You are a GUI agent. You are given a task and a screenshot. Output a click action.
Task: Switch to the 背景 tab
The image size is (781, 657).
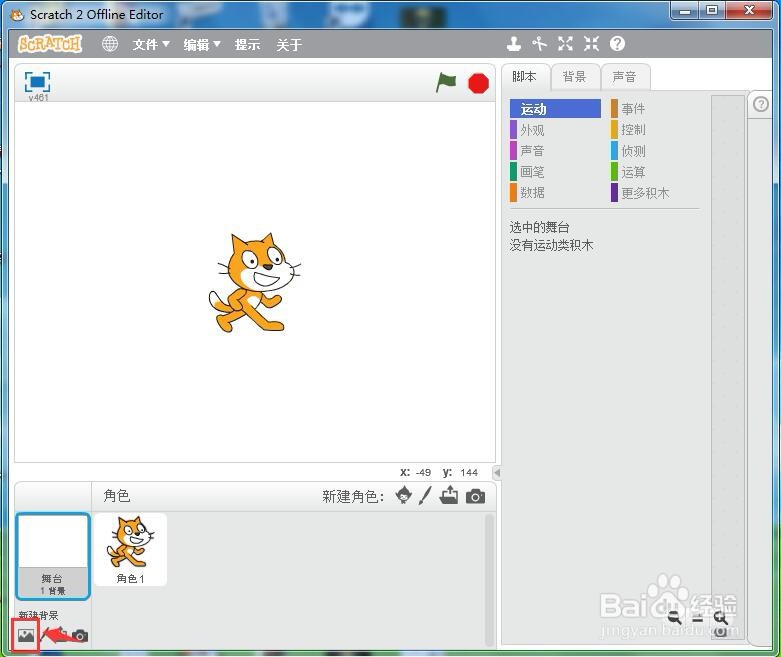point(575,77)
